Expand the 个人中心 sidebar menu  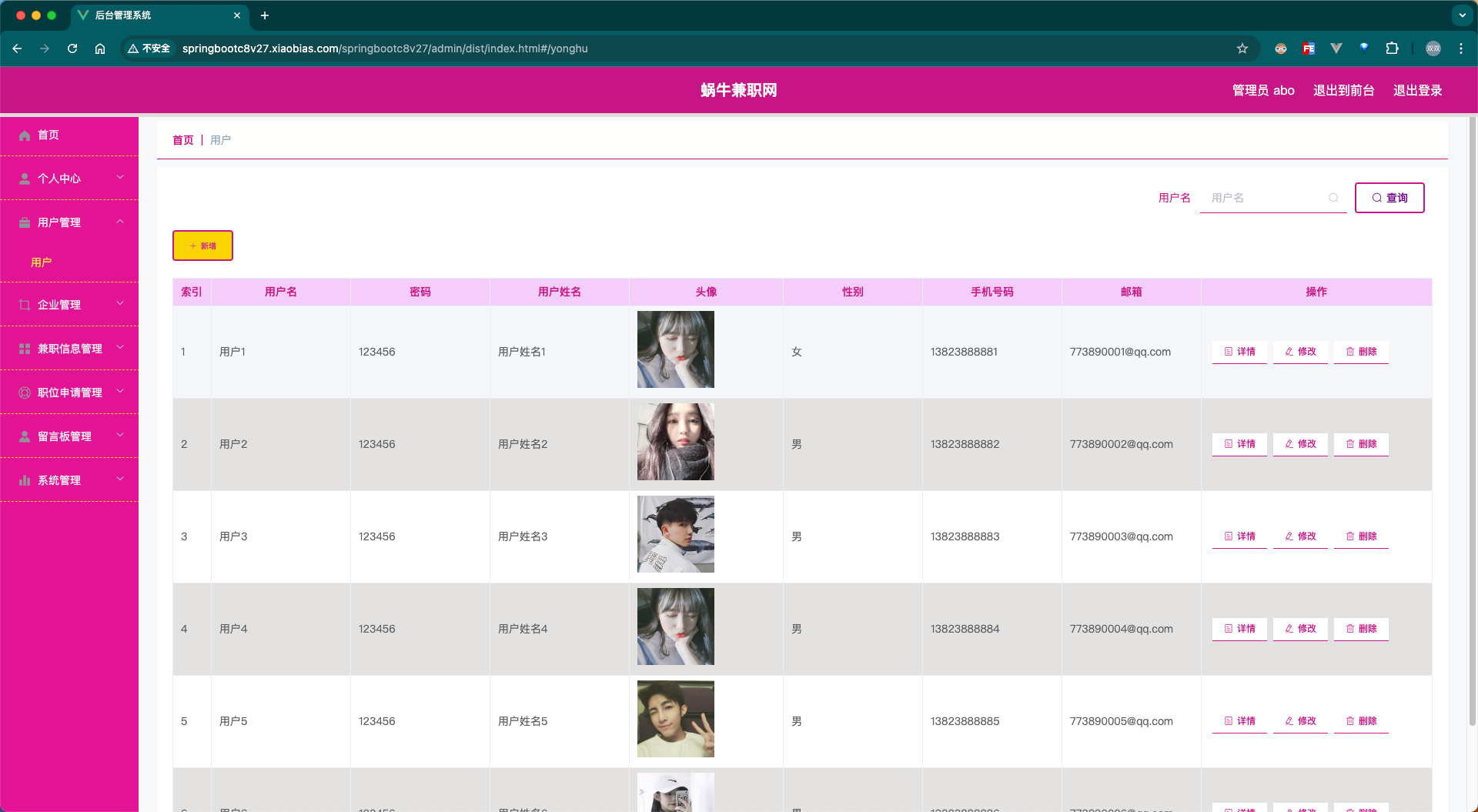tap(69, 179)
